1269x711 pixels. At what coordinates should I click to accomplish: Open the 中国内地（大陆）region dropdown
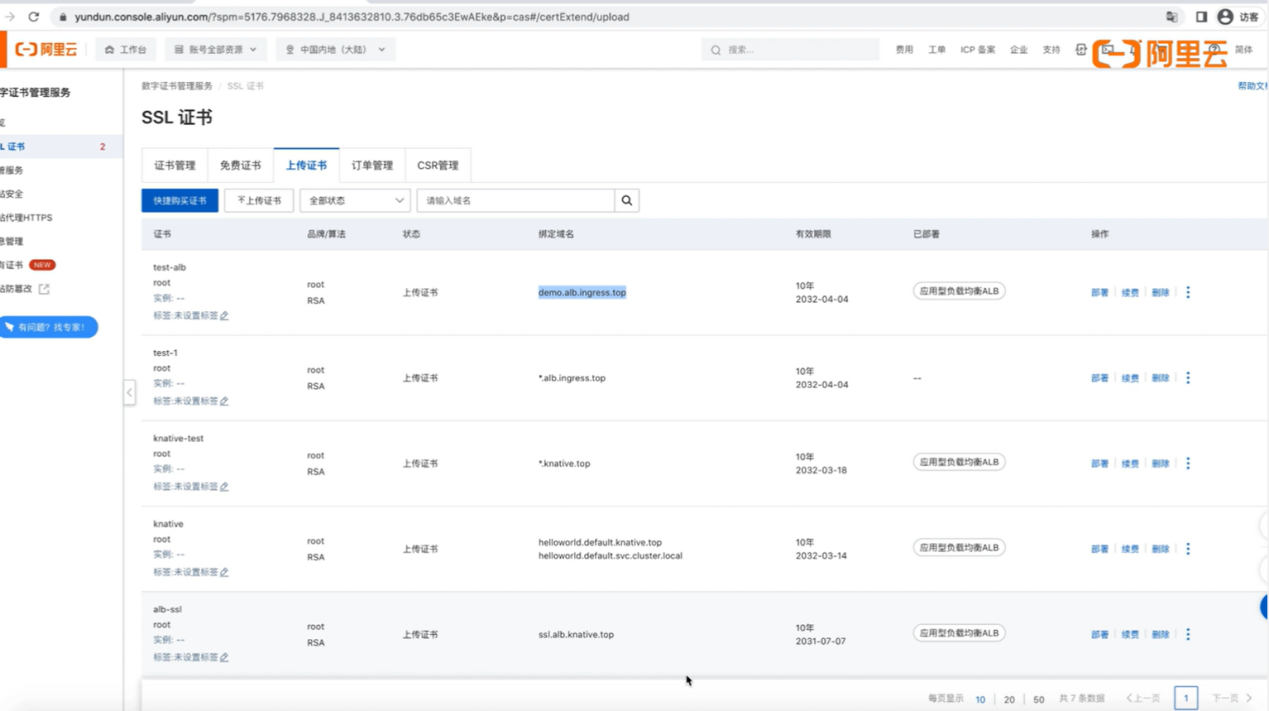click(x=335, y=49)
